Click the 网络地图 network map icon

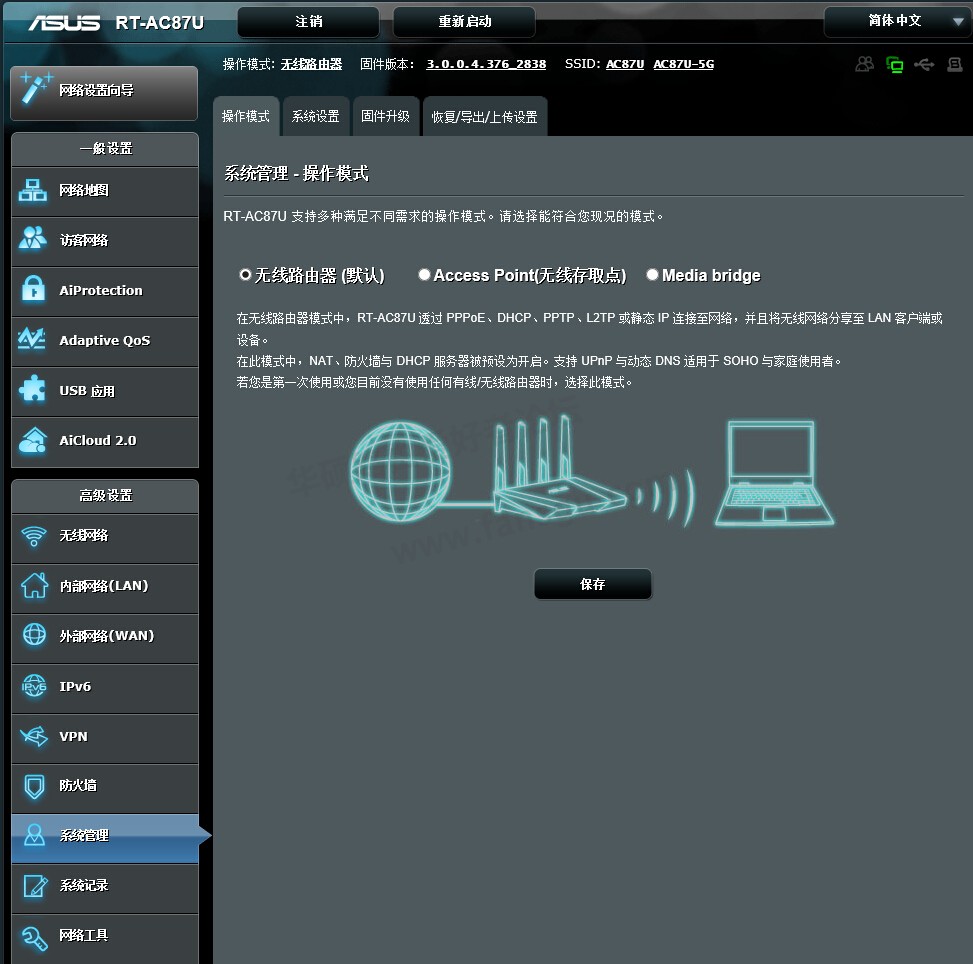tap(33, 190)
